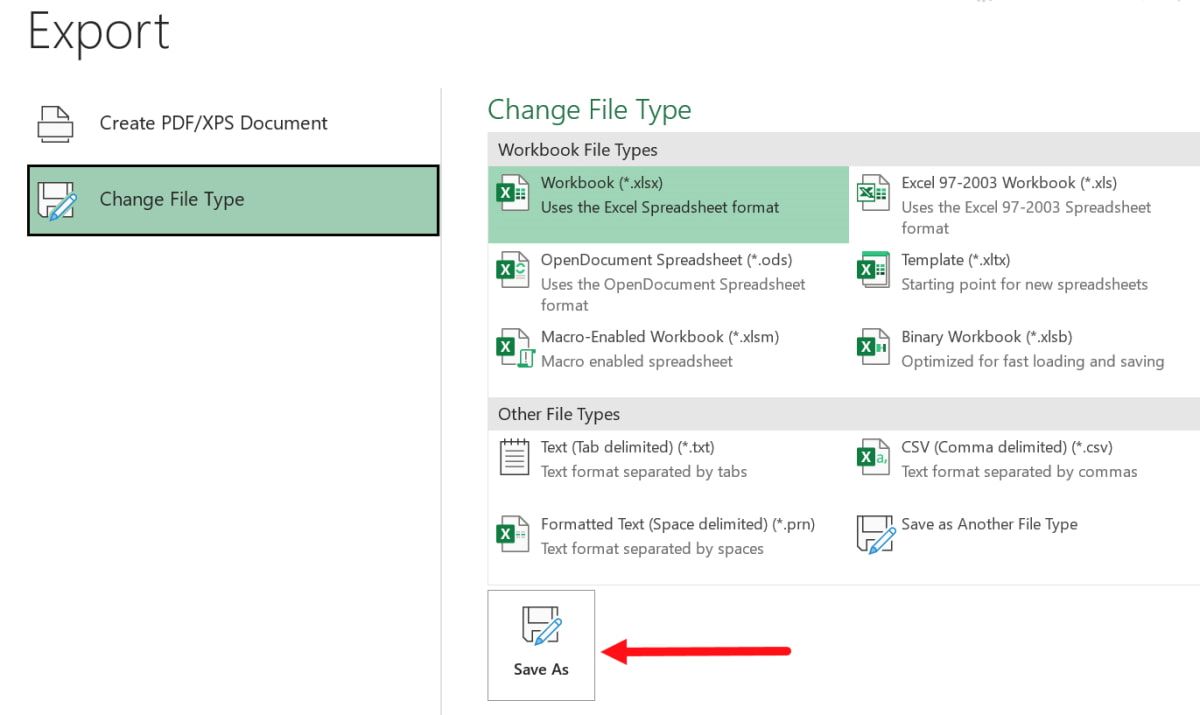The height and width of the screenshot is (715, 1200).
Task: Click the Formatted Text (Space delimited) icon
Action: [x=513, y=534]
